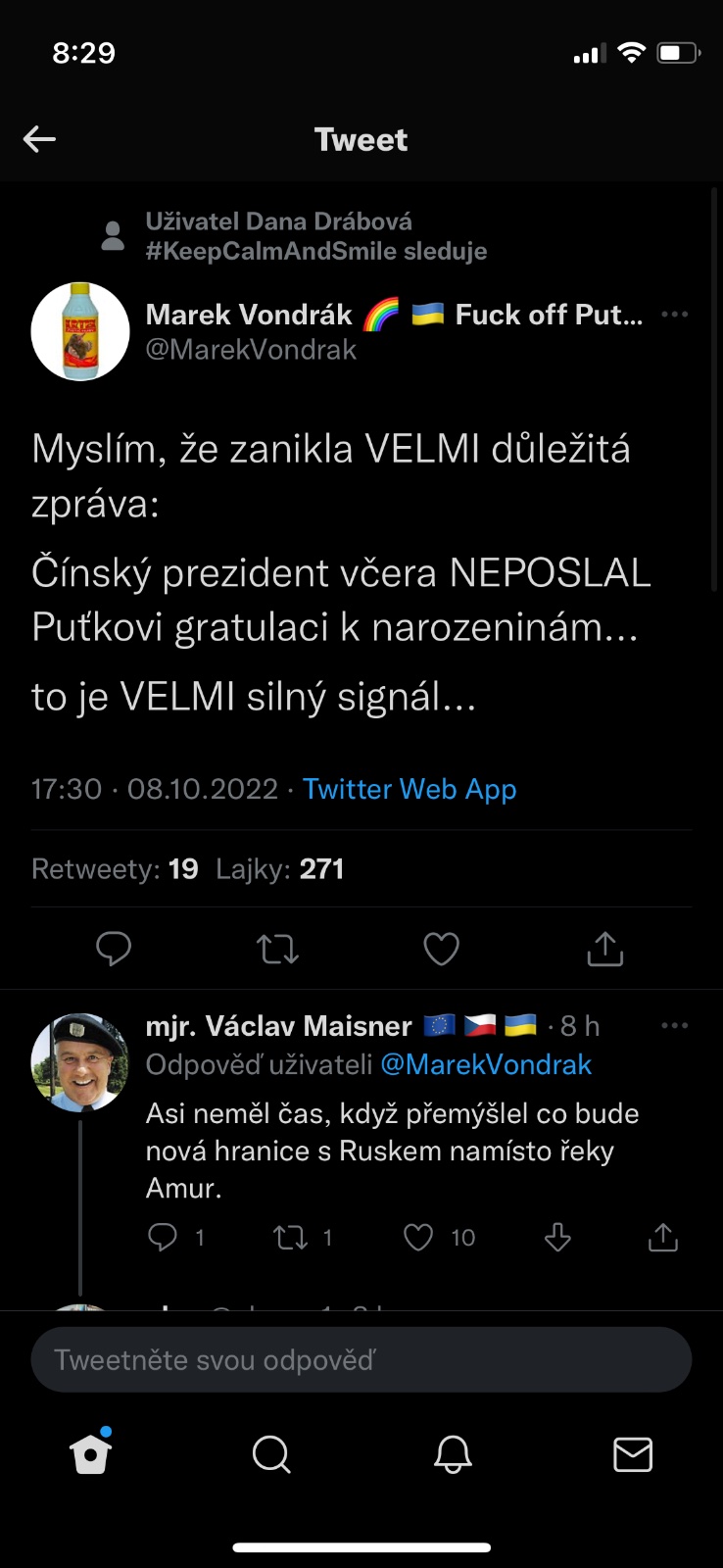Open the Notifications bell tab
The height and width of the screenshot is (1568, 723).
(x=453, y=1454)
